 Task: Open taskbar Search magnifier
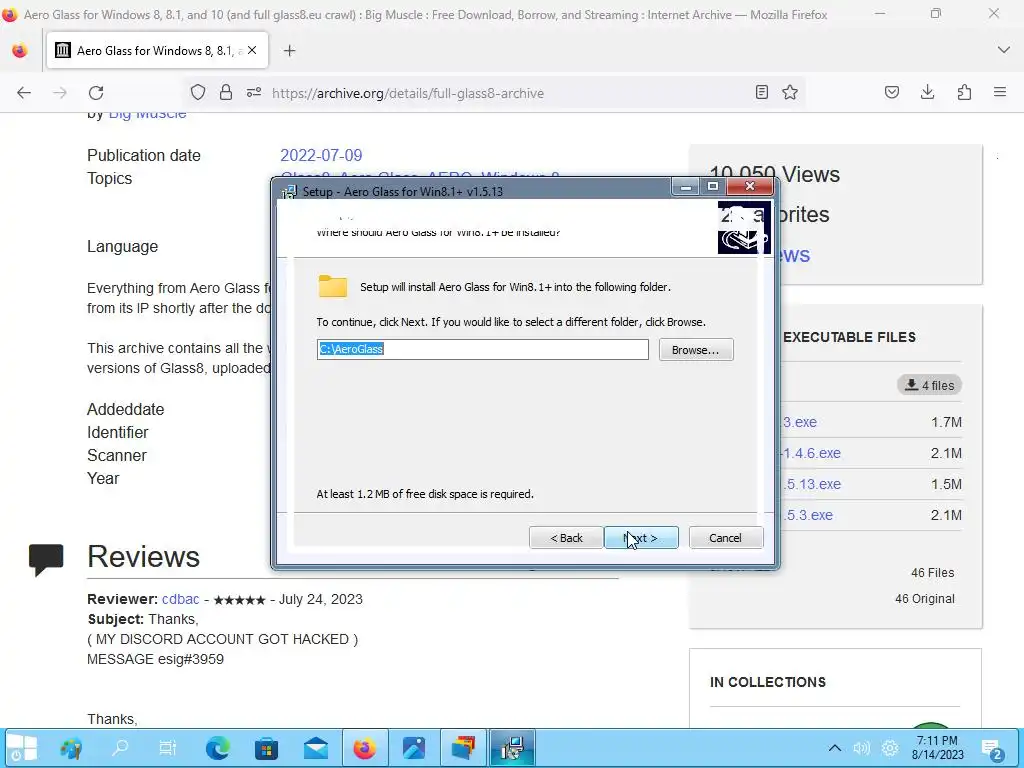pyautogui.click(x=120, y=748)
